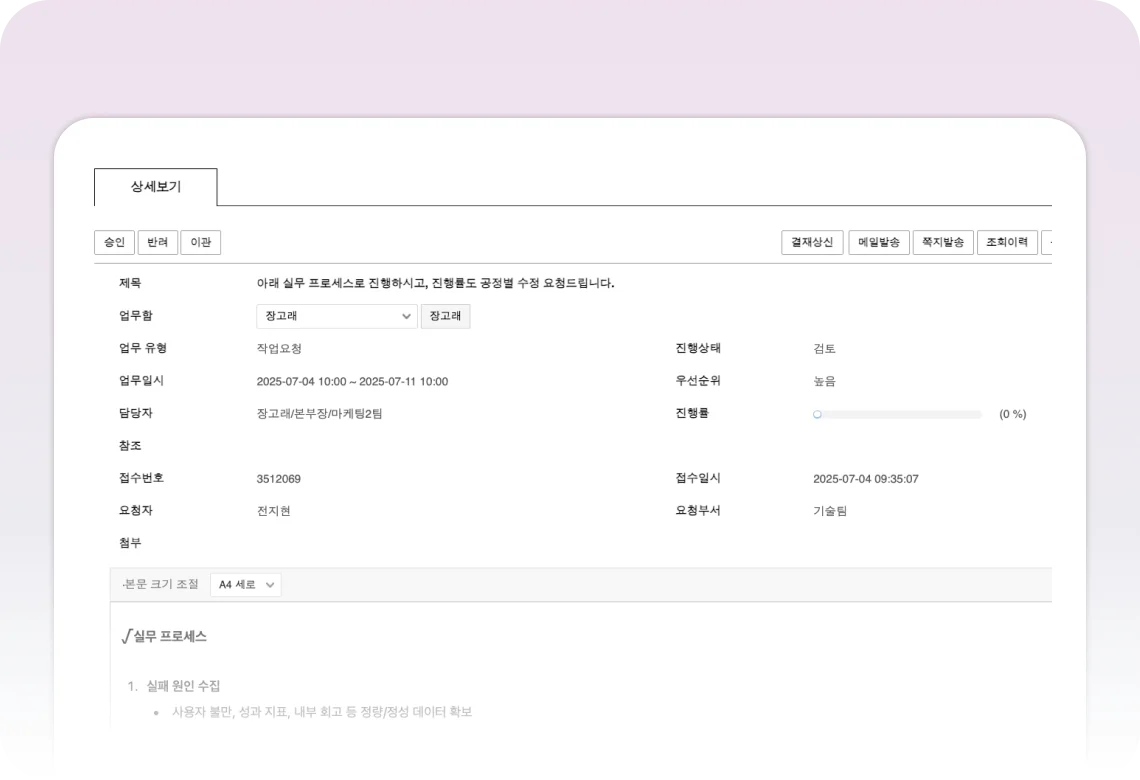Click the 요청자 name 전지현
The width and height of the screenshot is (1140, 780).
point(273,511)
